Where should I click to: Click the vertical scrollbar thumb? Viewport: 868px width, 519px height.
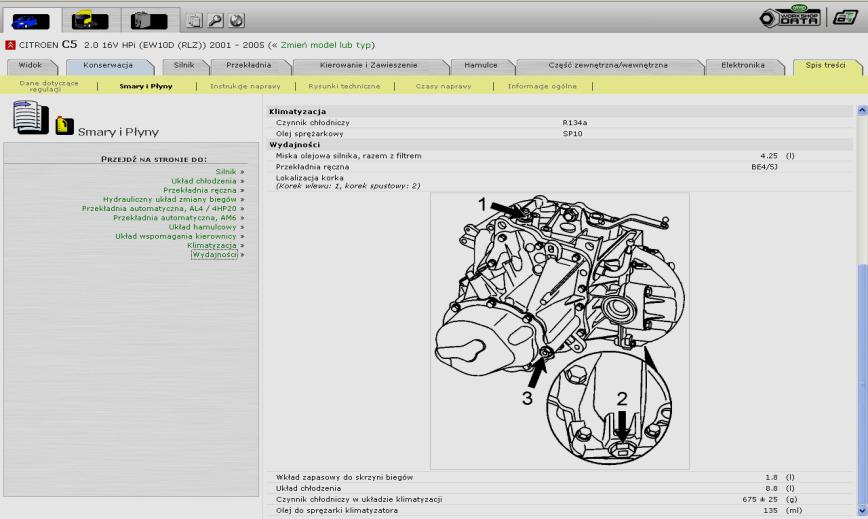coord(862,384)
